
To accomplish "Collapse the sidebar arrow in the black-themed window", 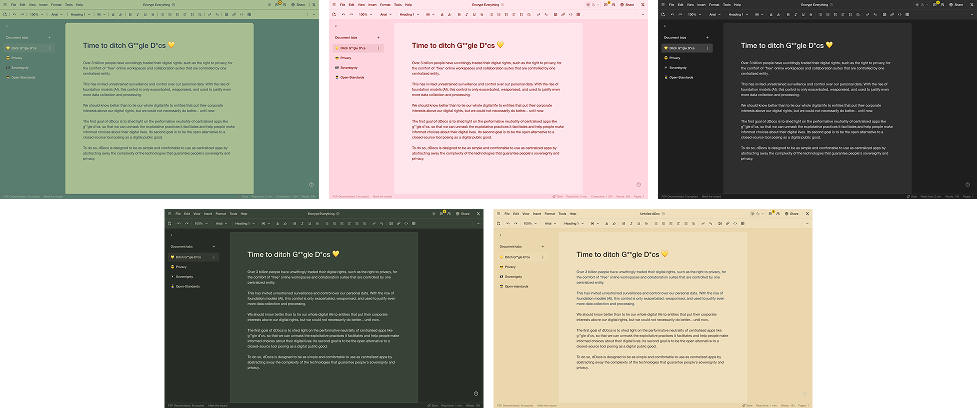I will coord(664,26).
